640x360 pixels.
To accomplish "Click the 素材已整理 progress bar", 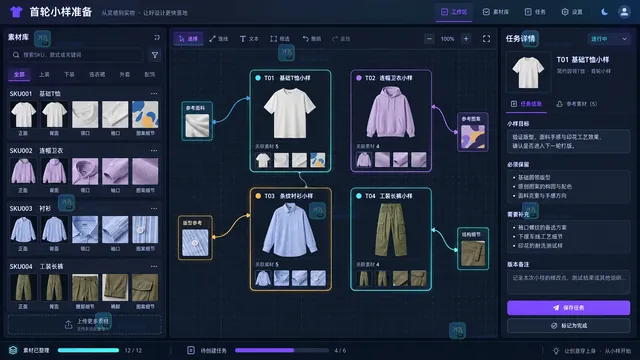I will 88,350.
